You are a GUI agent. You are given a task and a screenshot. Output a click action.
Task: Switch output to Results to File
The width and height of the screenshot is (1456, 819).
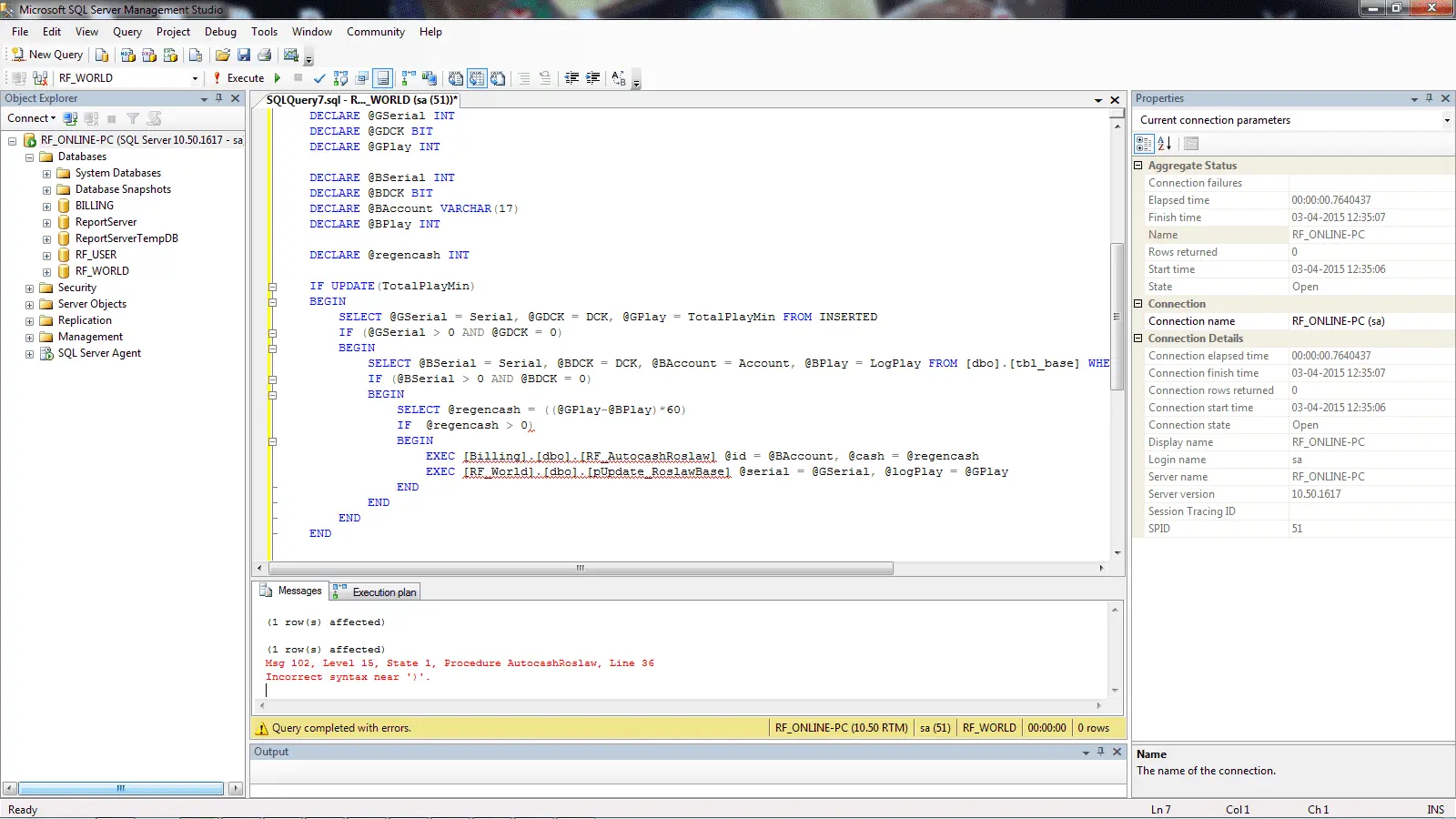point(498,78)
